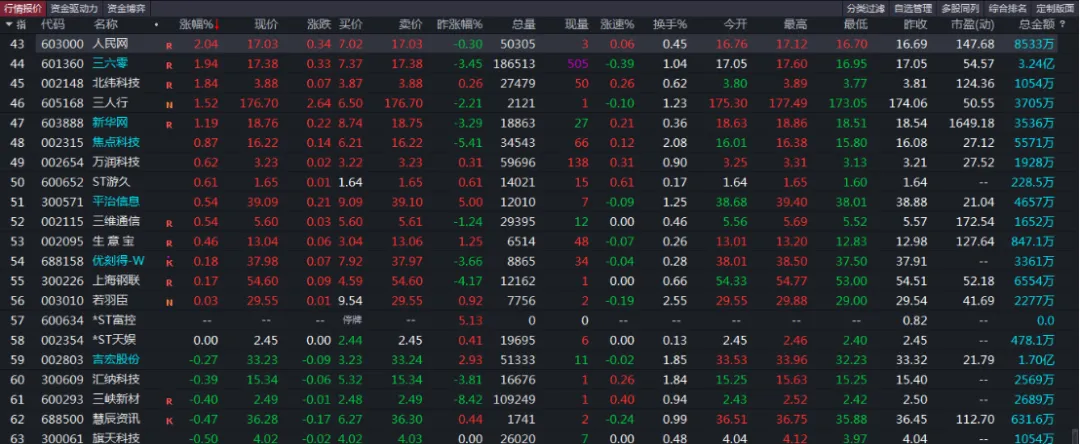
Task: Select stock 北纬科技
Action: point(116,83)
